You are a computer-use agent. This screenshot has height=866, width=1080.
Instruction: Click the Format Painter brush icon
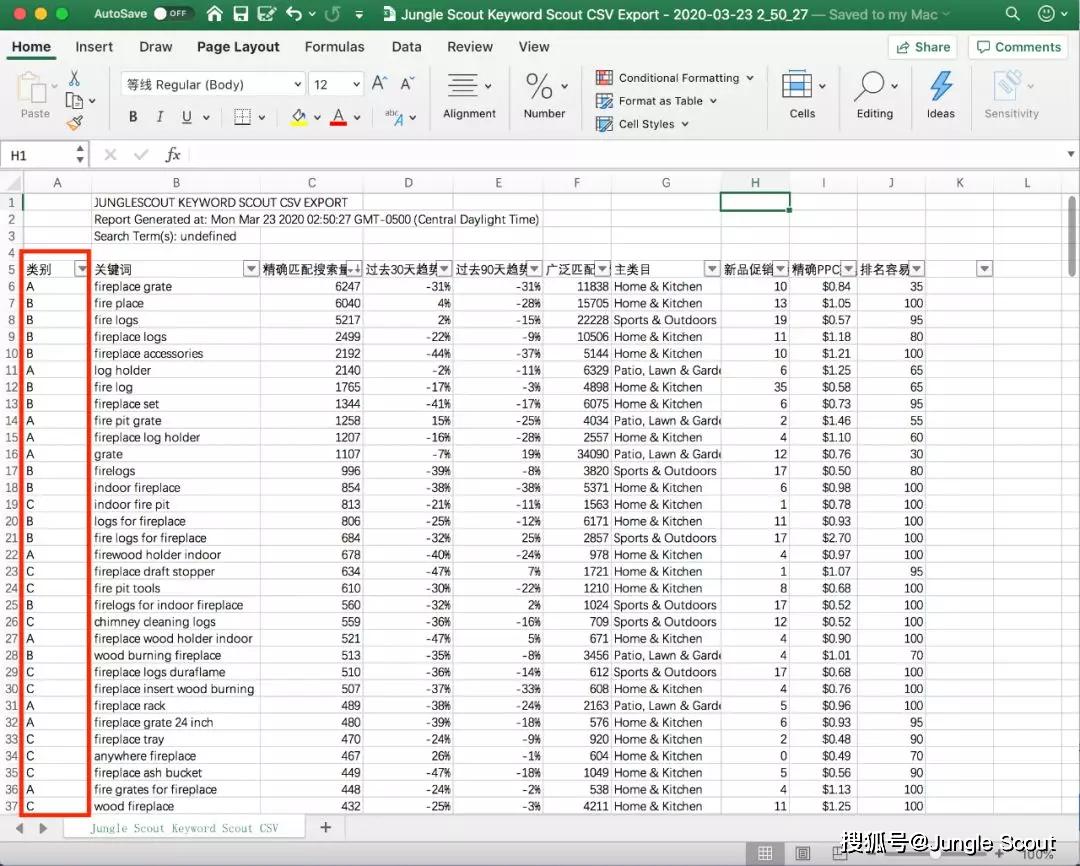[x=74, y=123]
